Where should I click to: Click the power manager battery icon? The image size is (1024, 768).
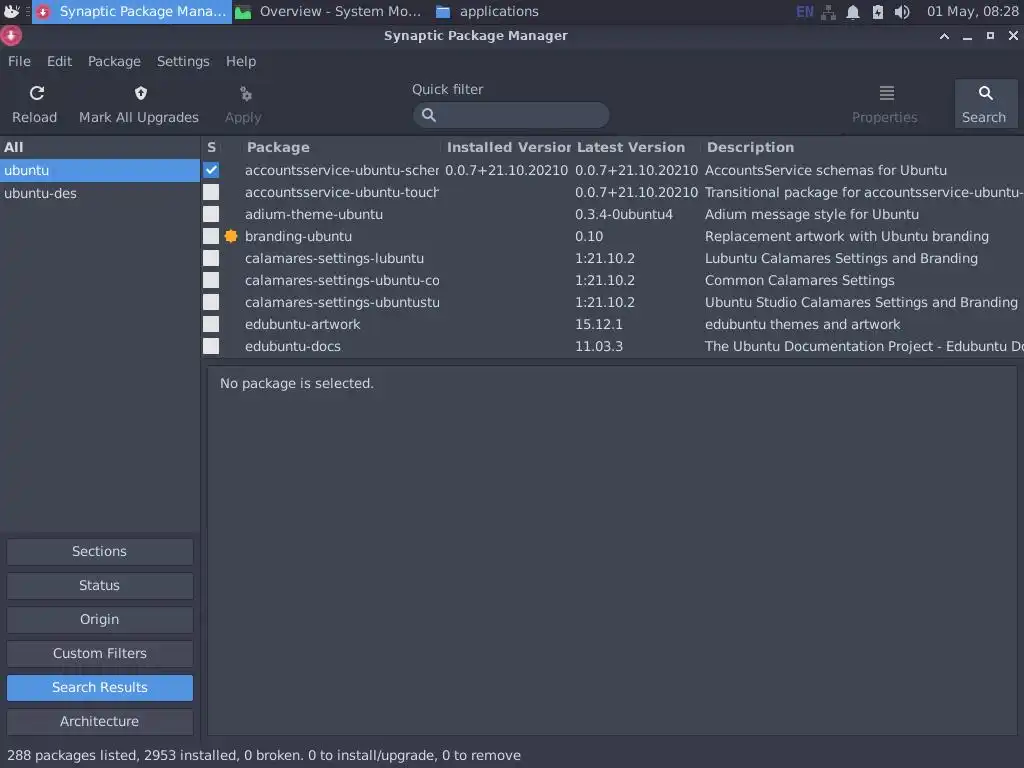pos(878,12)
